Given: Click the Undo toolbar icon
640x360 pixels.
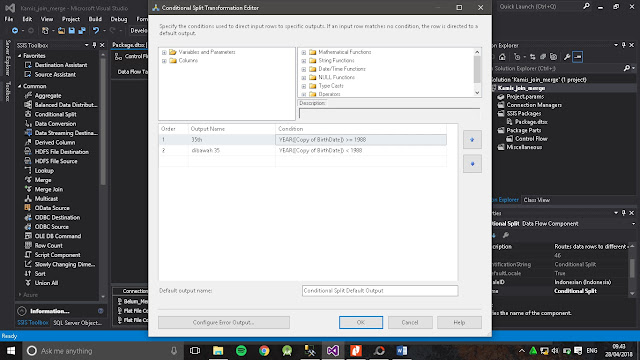Looking at the screenshot, I should coord(96,30).
